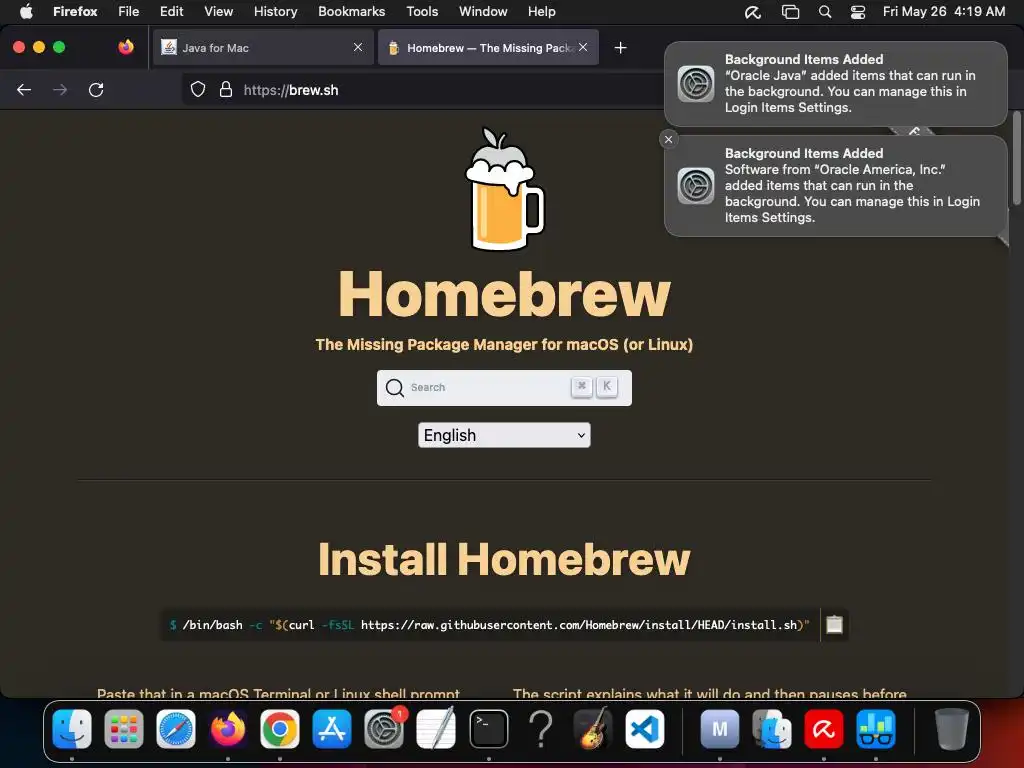The height and width of the screenshot is (768, 1024).
Task: Go forward to next page
Action: 60,90
